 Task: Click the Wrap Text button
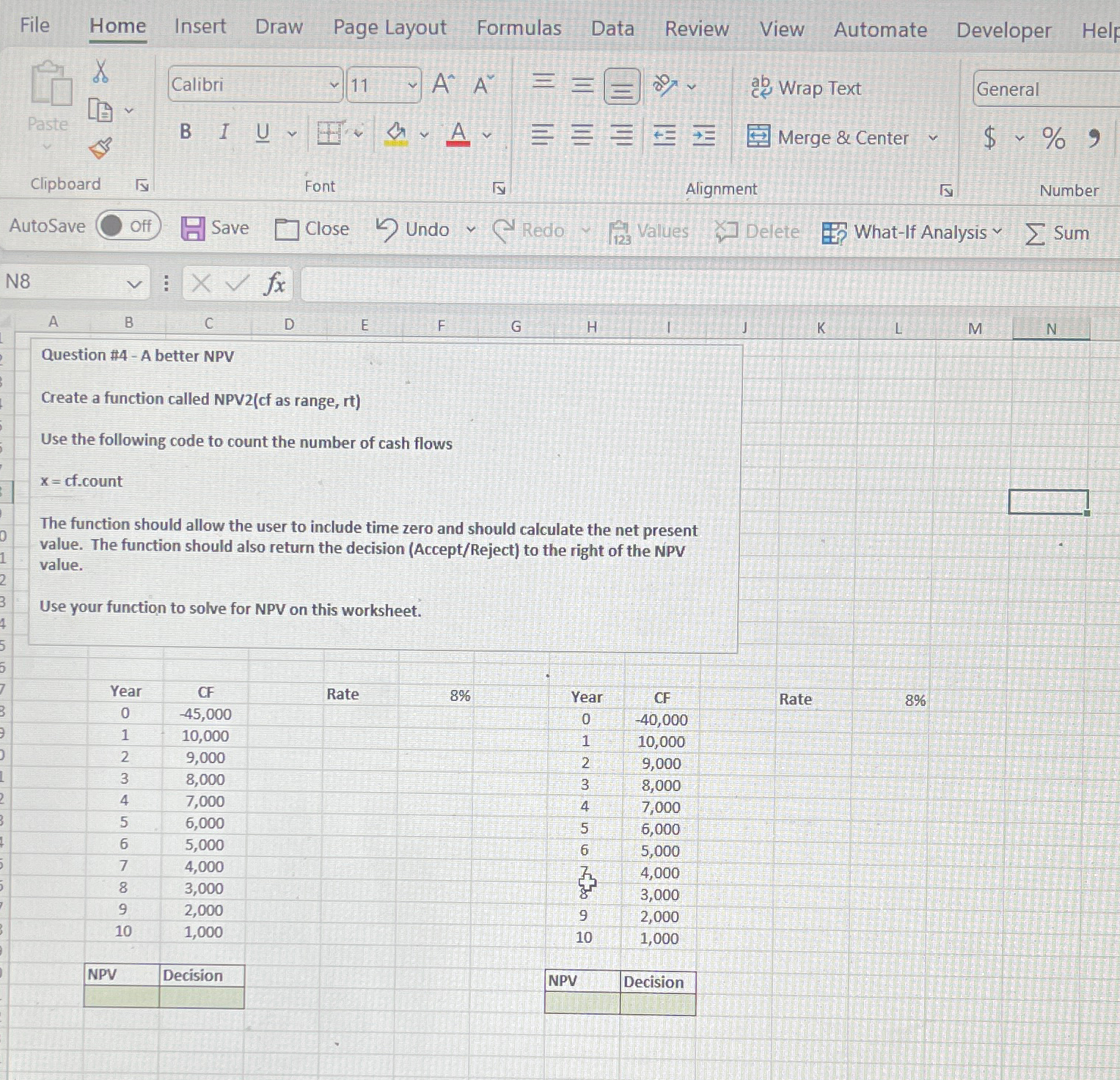(805, 88)
